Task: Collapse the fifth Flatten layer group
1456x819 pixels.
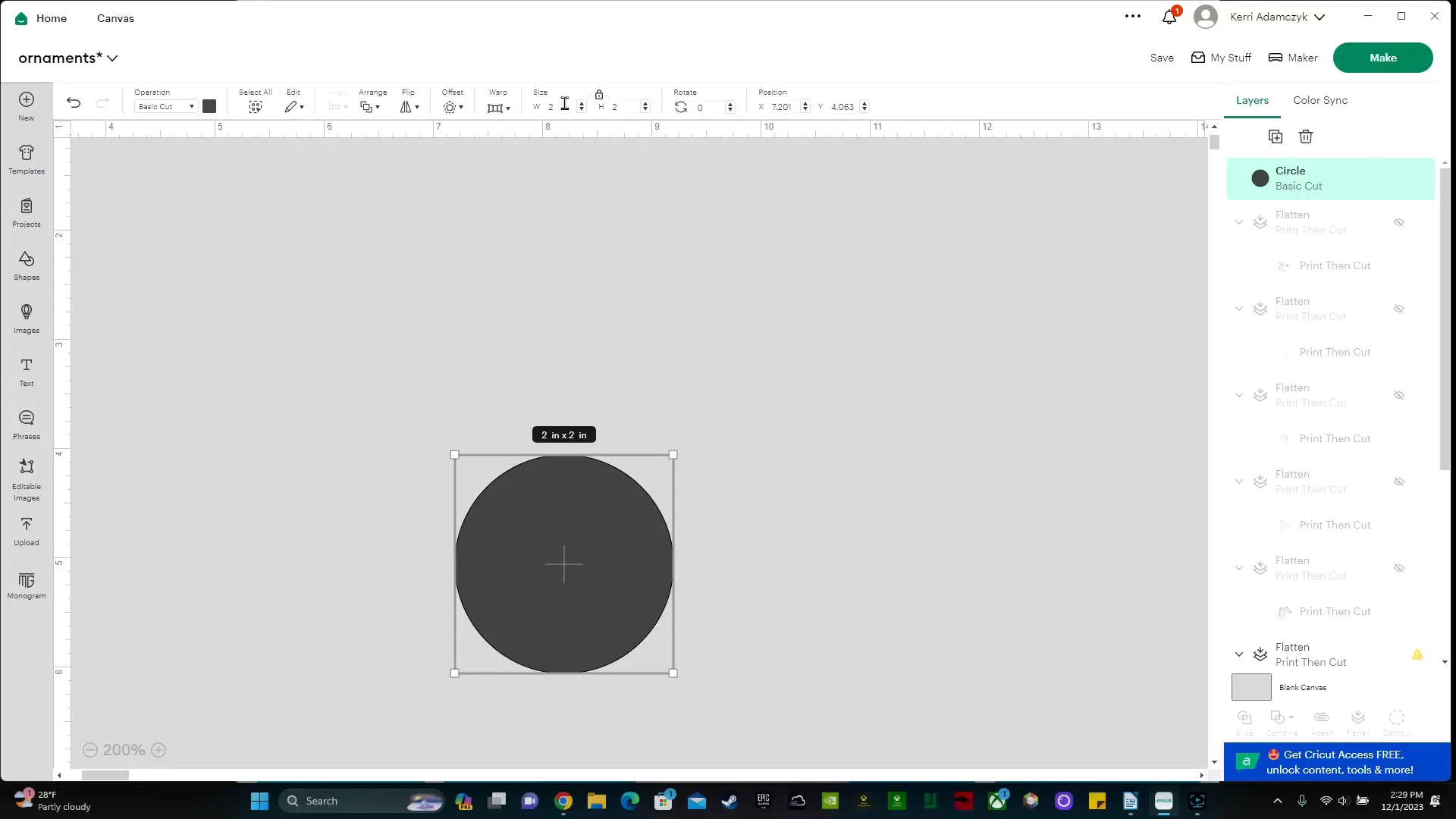Action: point(1239,568)
